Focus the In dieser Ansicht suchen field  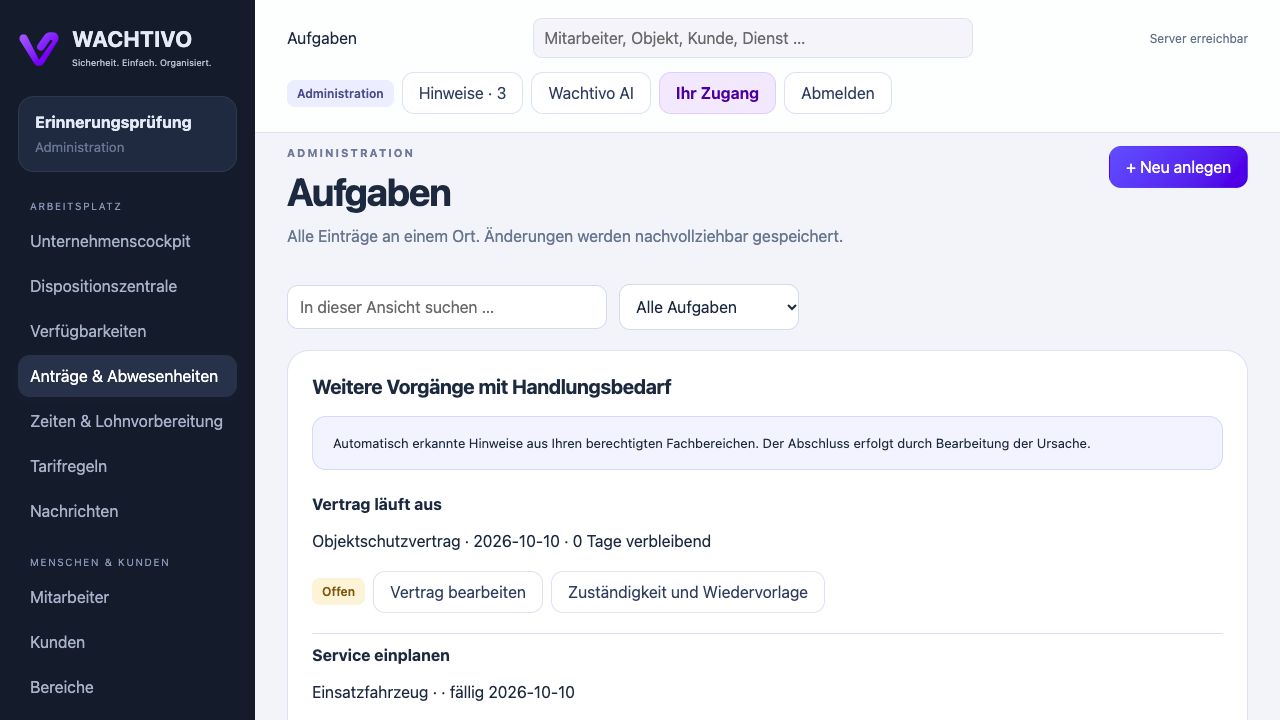447,307
